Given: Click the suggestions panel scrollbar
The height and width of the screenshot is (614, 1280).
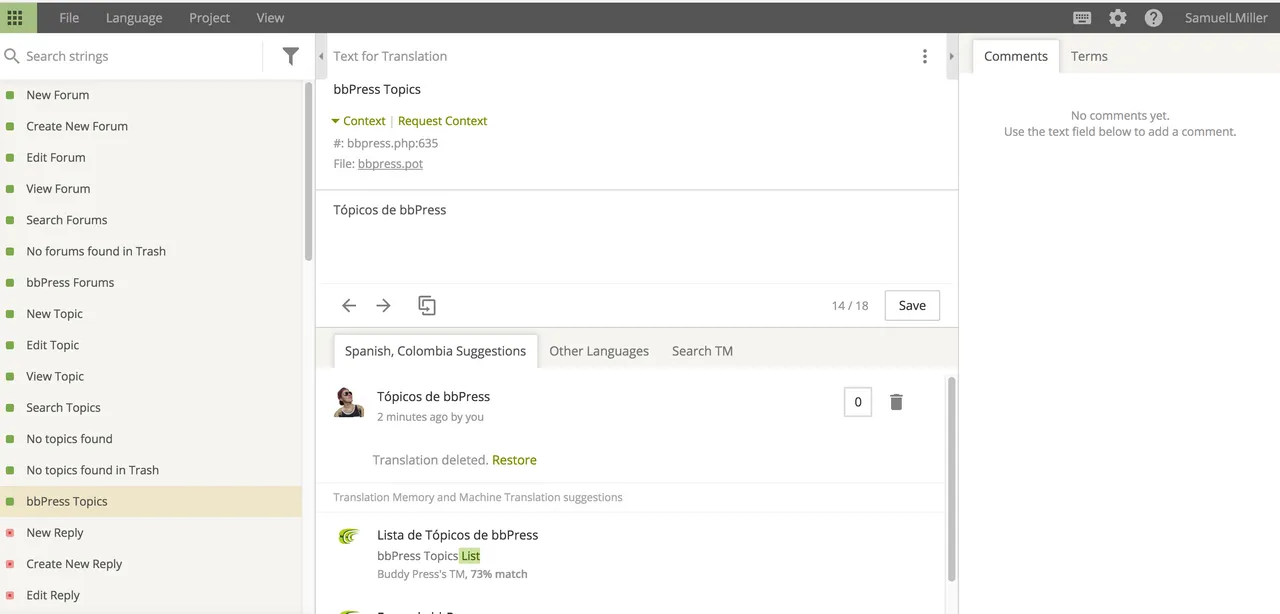Looking at the screenshot, I should pyautogui.click(x=951, y=478).
